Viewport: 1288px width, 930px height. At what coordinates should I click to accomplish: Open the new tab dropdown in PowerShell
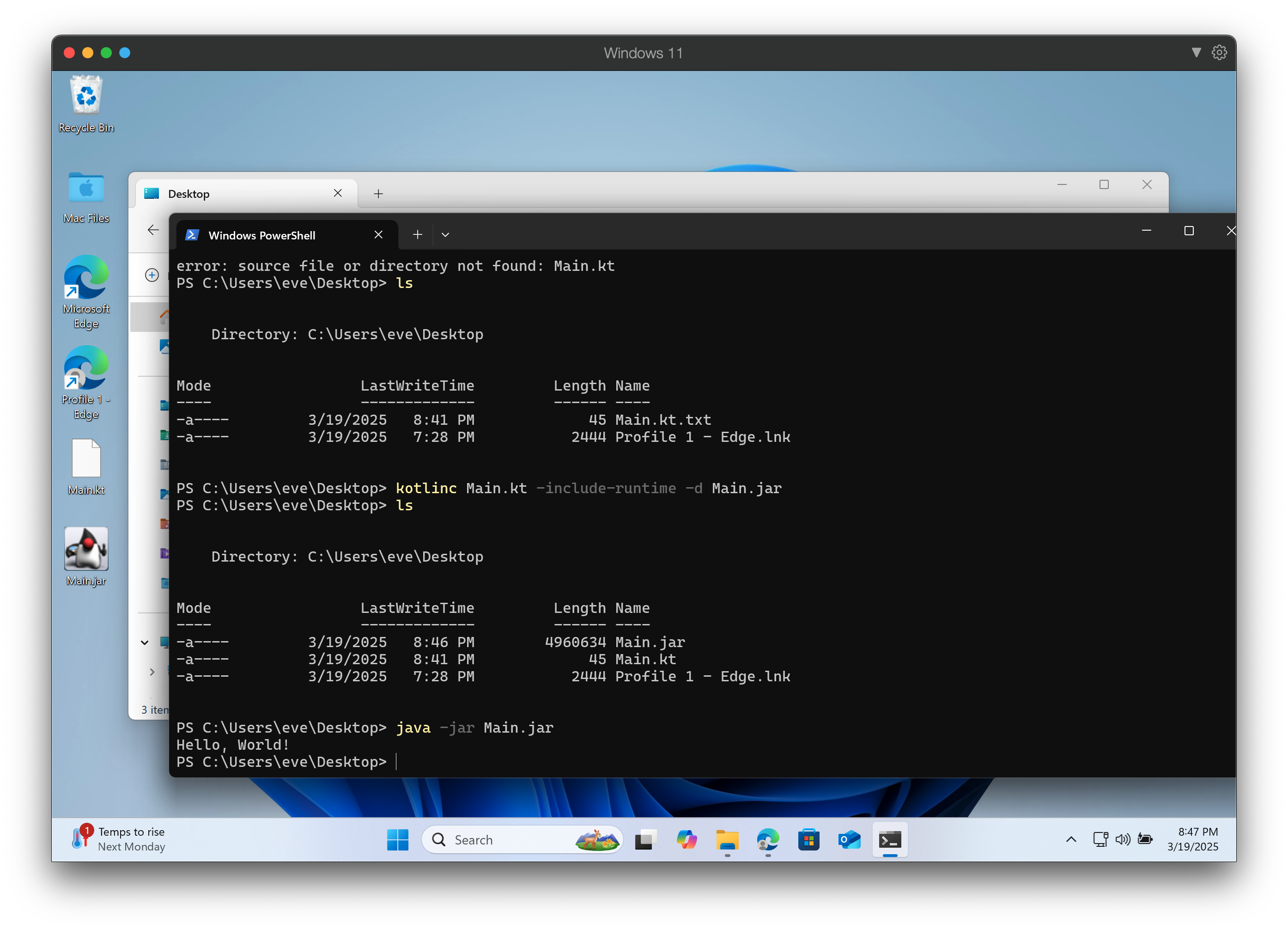[x=445, y=234]
